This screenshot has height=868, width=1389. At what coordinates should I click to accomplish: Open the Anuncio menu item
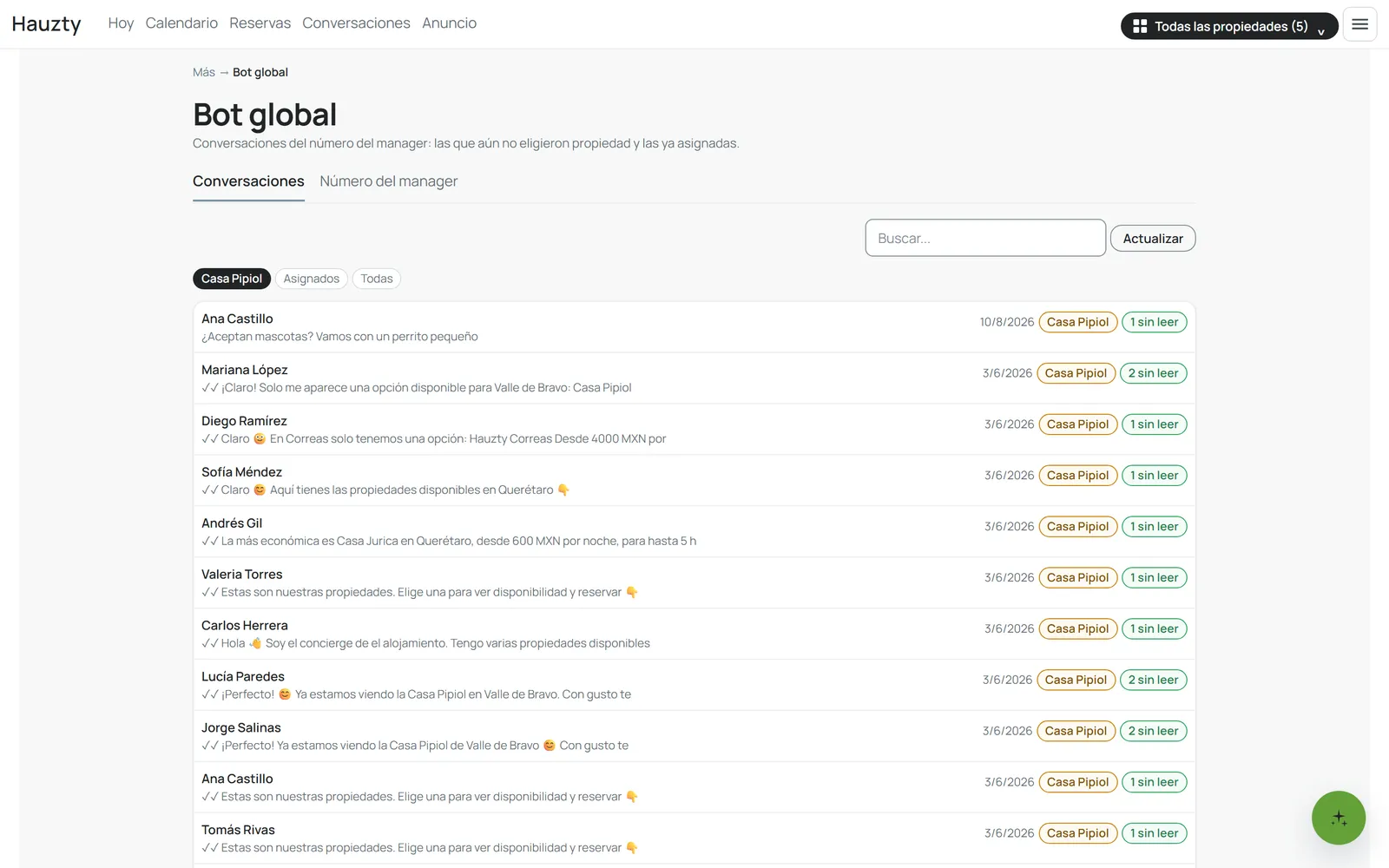pyautogui.click(x=449, y=23)
